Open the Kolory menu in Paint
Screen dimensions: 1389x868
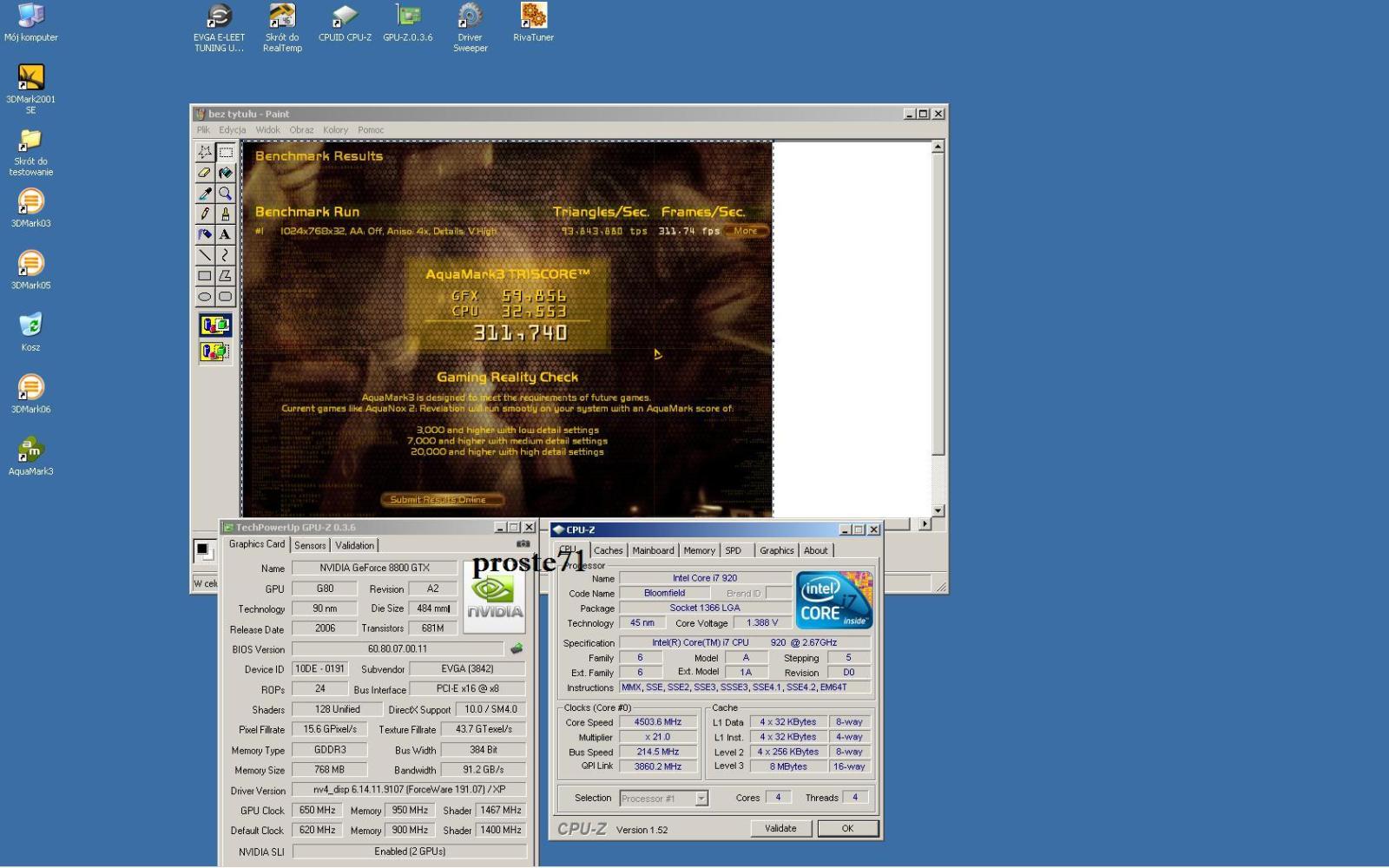click(335, 130)
